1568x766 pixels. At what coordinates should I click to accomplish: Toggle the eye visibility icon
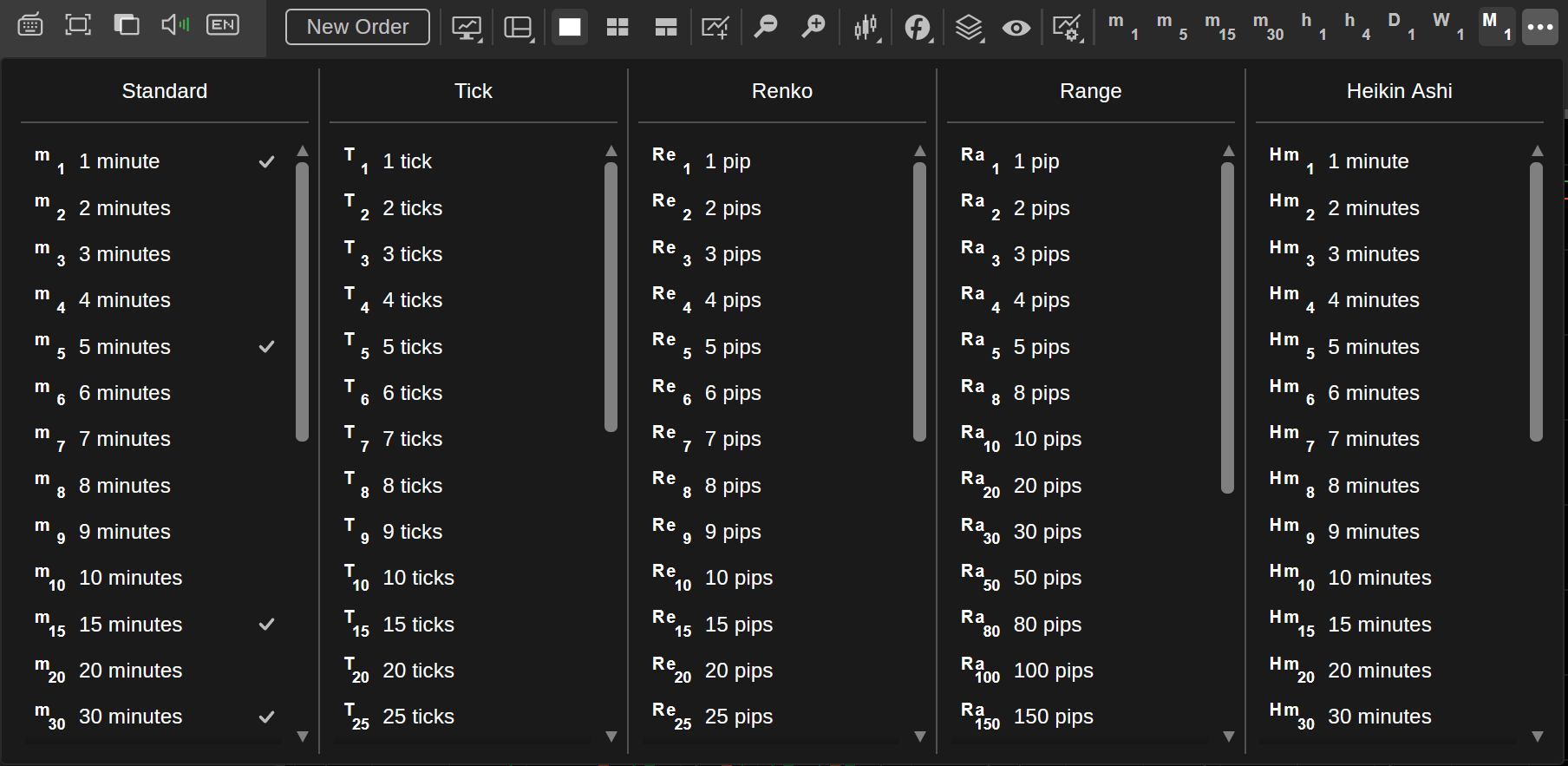point(1016,28)
